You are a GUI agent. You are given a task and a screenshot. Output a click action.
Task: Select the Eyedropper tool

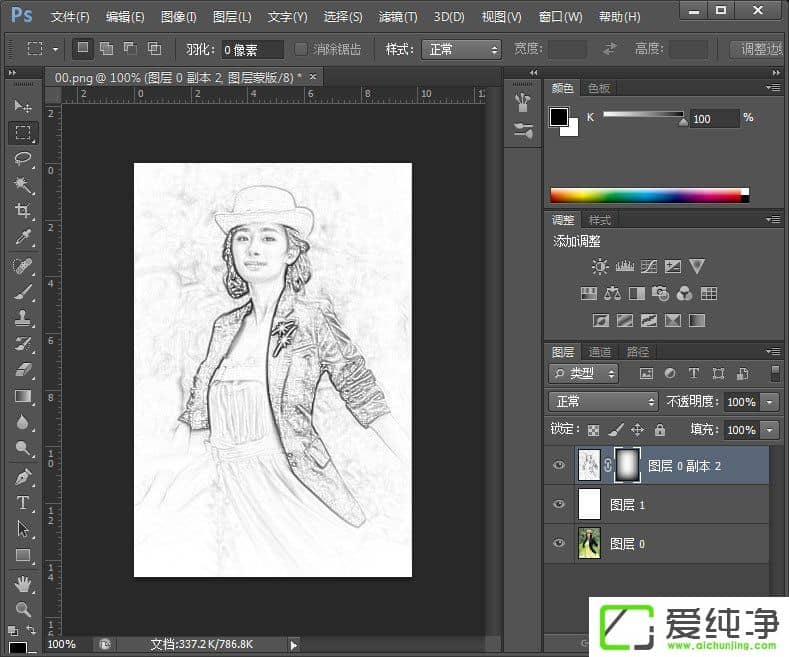pyautogui.click(x=23, y=237)
